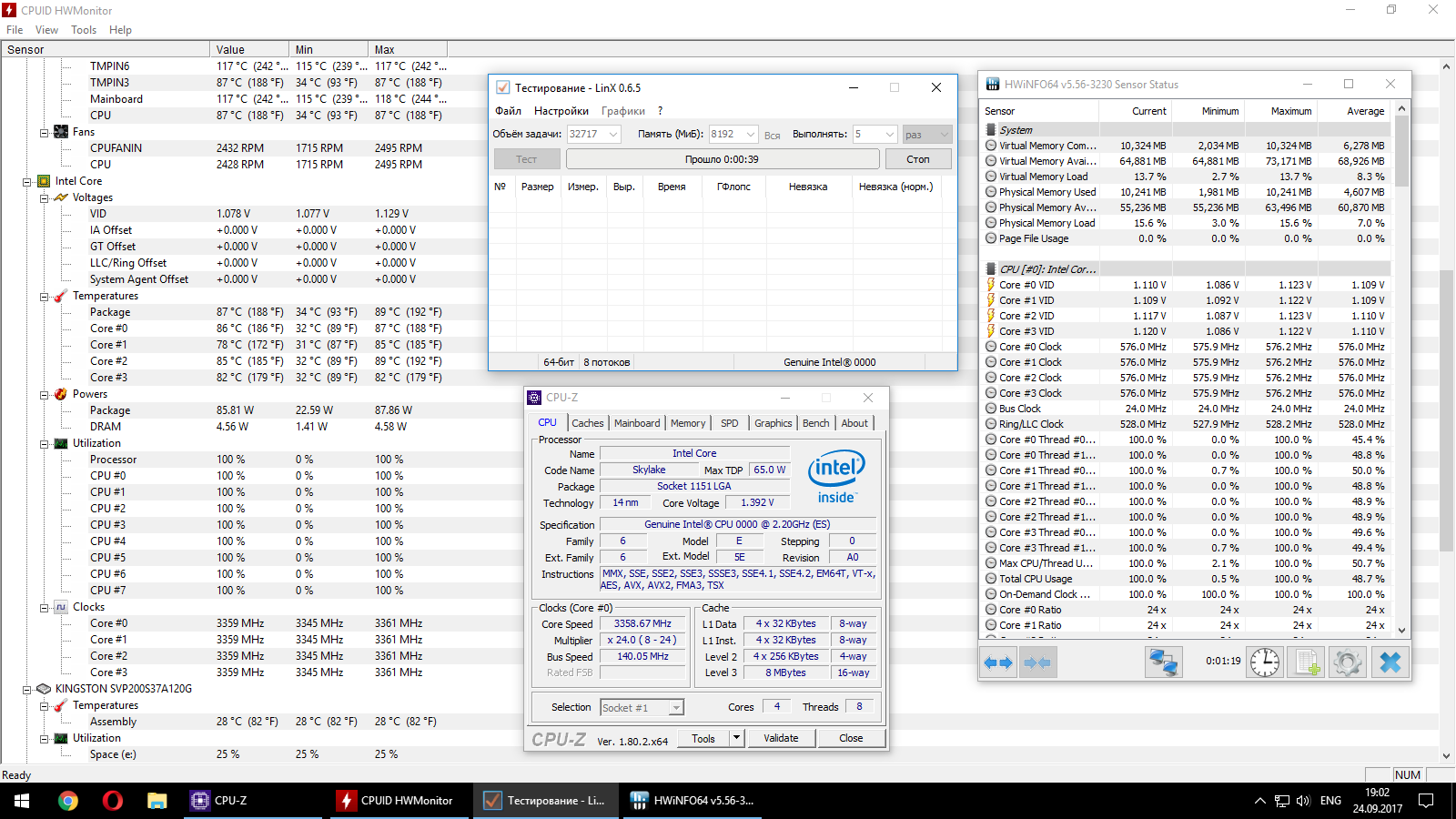
Task: Click the KINGSTON drive icon in HWMonitor
Action: tap(44, 689)
